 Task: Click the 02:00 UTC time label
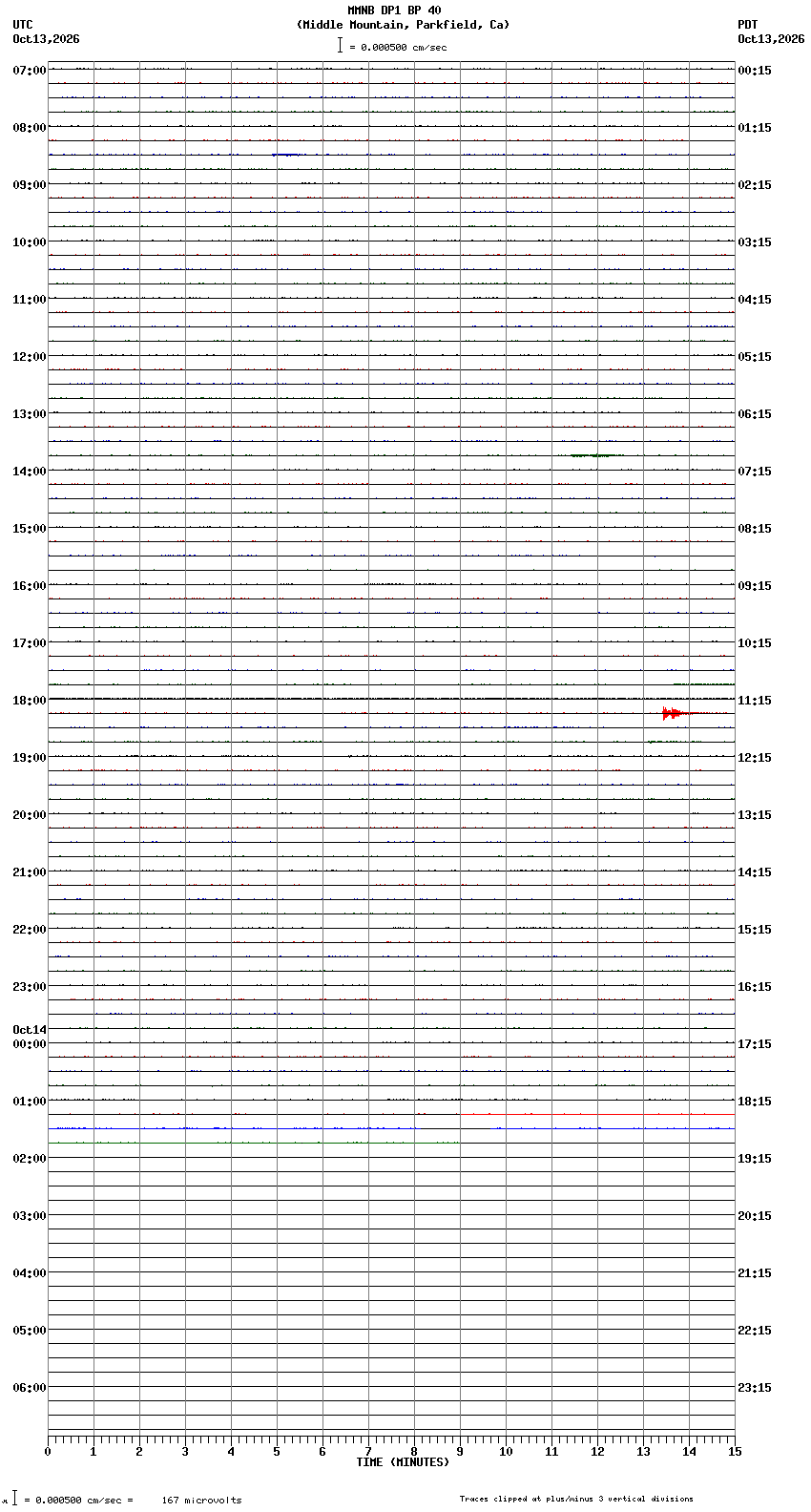pyautogui.click(x=30, y=1159)
